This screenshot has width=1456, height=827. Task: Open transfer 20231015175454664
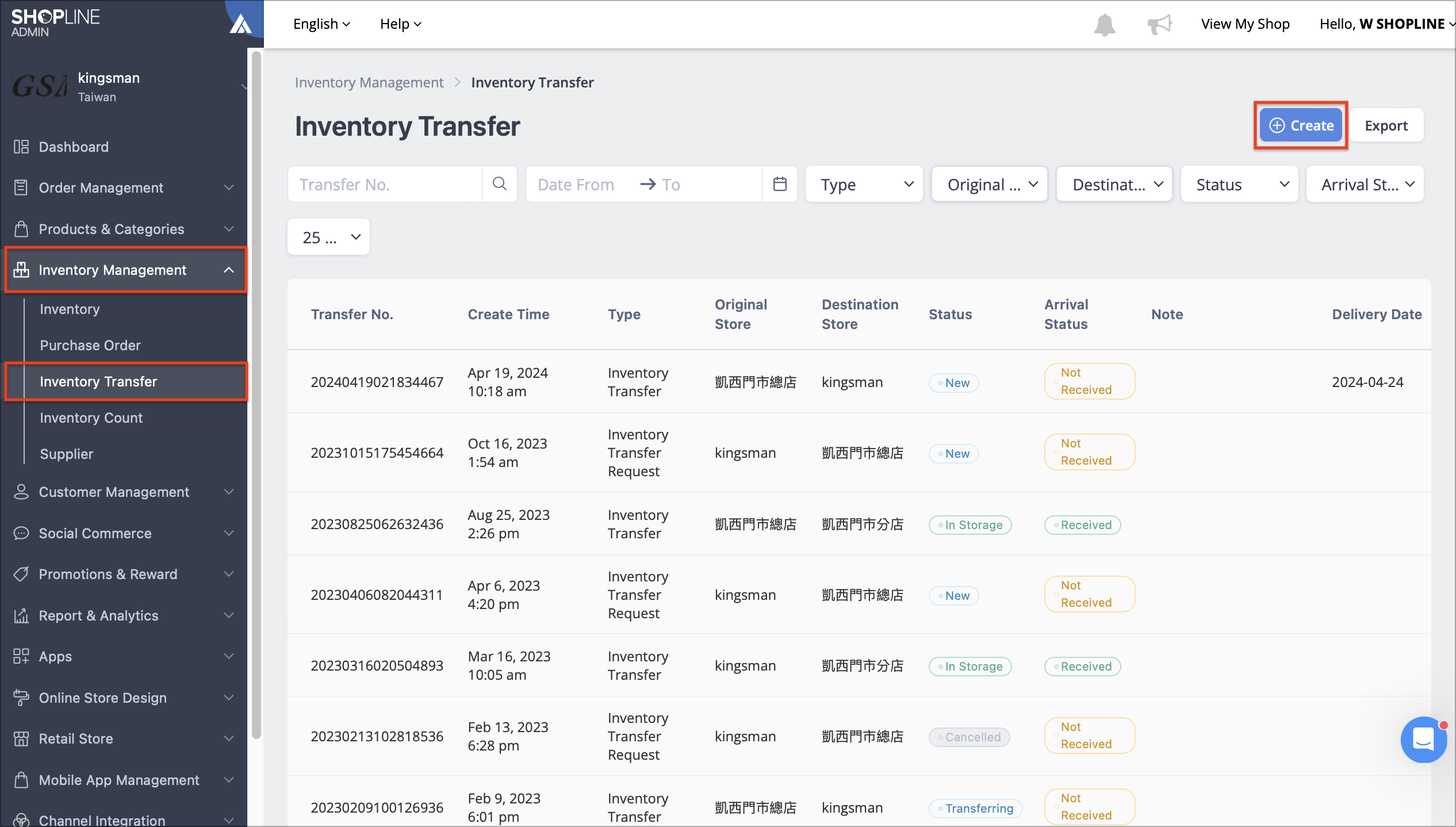(x=377, y=453)
